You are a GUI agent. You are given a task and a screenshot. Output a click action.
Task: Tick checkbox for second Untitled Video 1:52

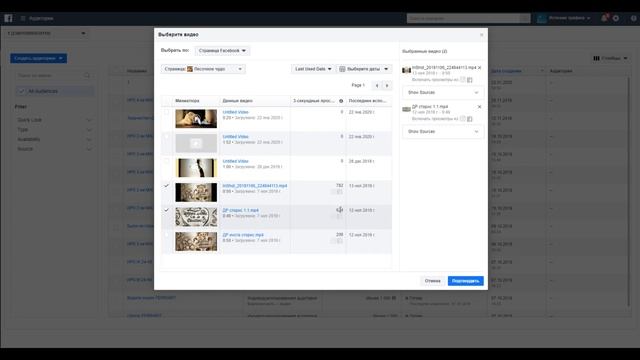click(166, 136)
